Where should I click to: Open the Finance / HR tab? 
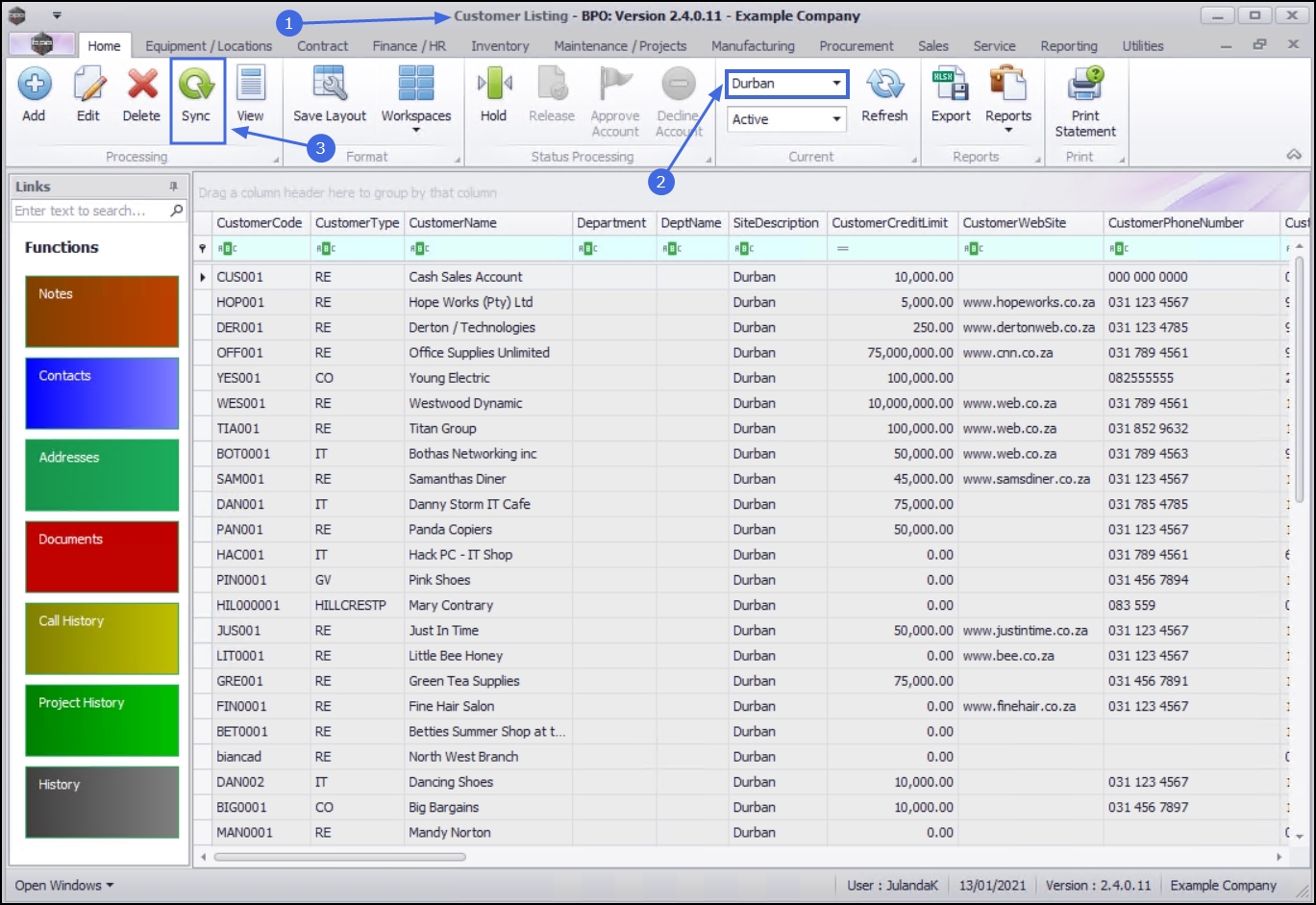[x=410, y=45]
